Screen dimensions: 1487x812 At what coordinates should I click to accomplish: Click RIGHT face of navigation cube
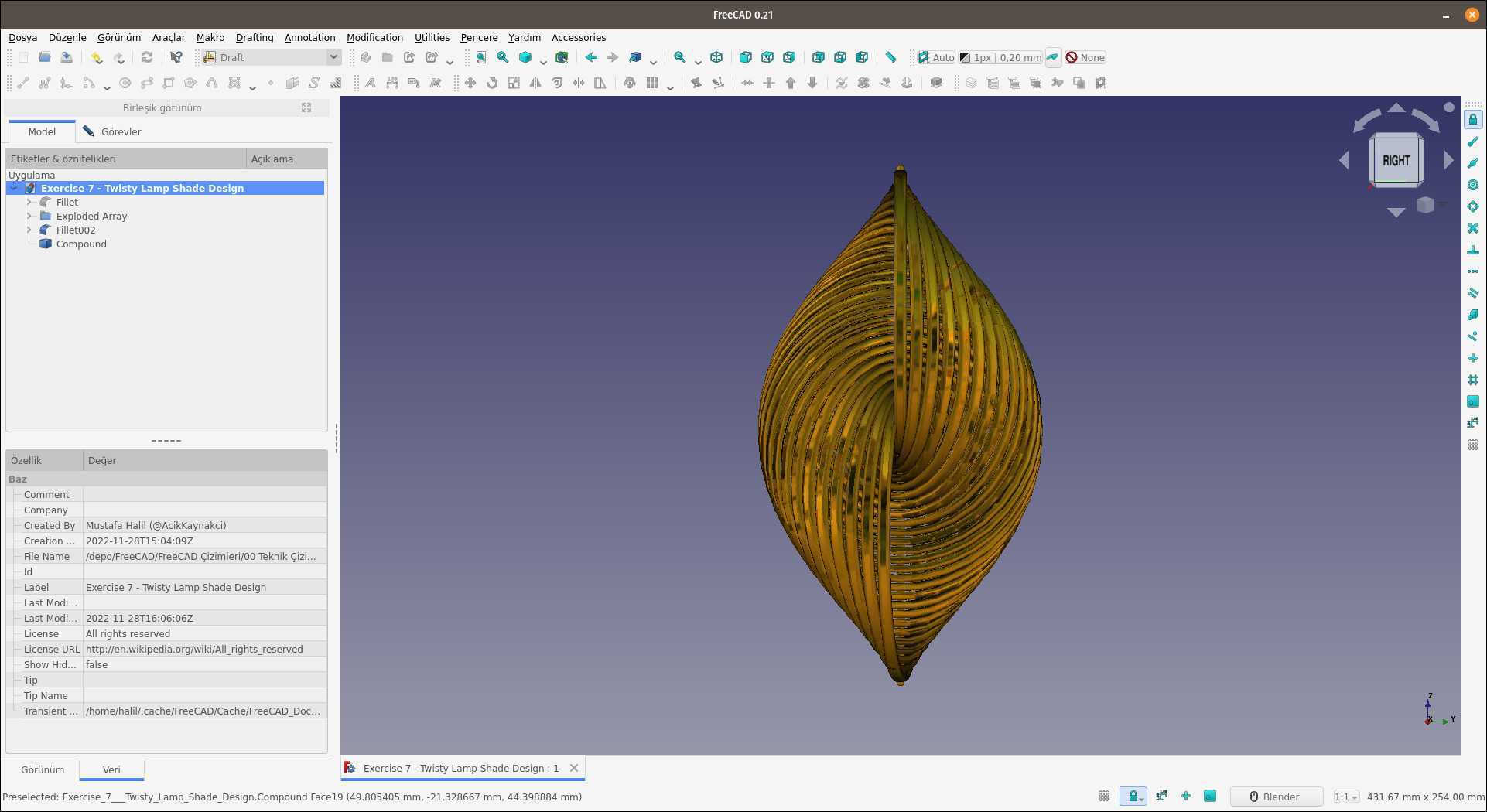(1396, 160)
